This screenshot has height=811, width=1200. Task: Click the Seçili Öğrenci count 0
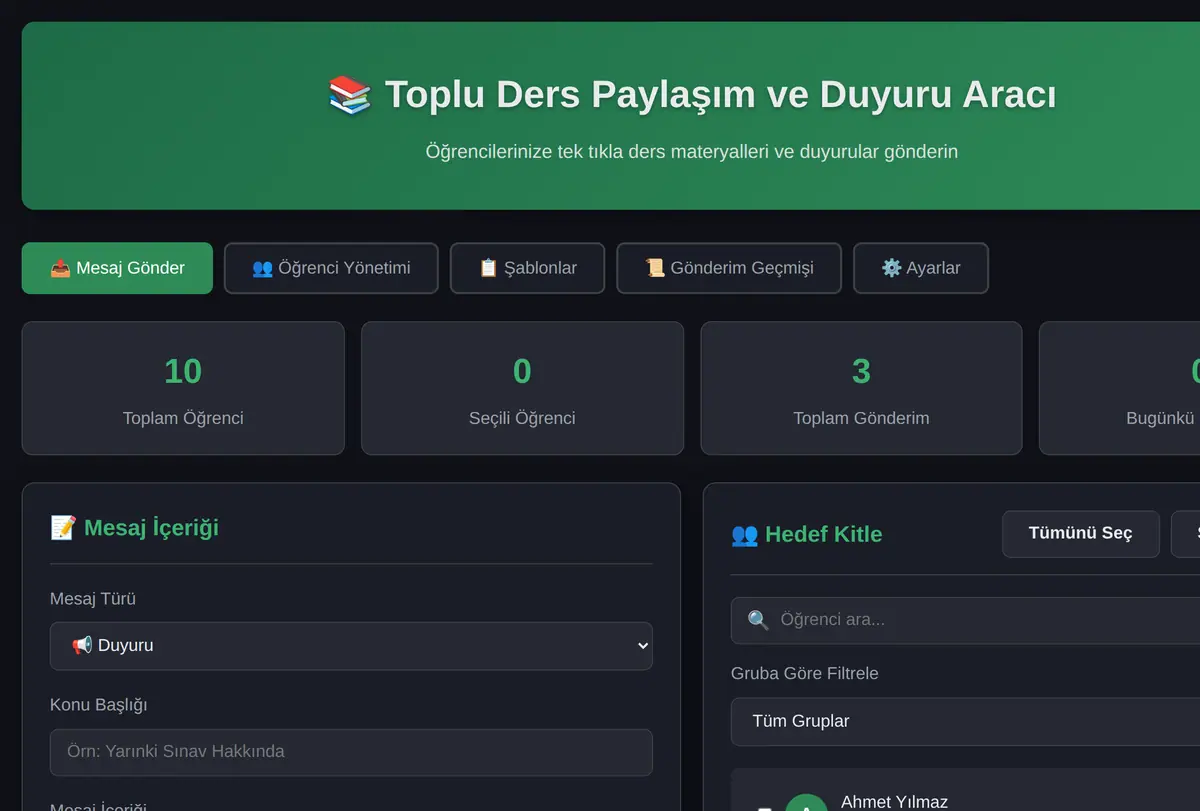(522, 371)
